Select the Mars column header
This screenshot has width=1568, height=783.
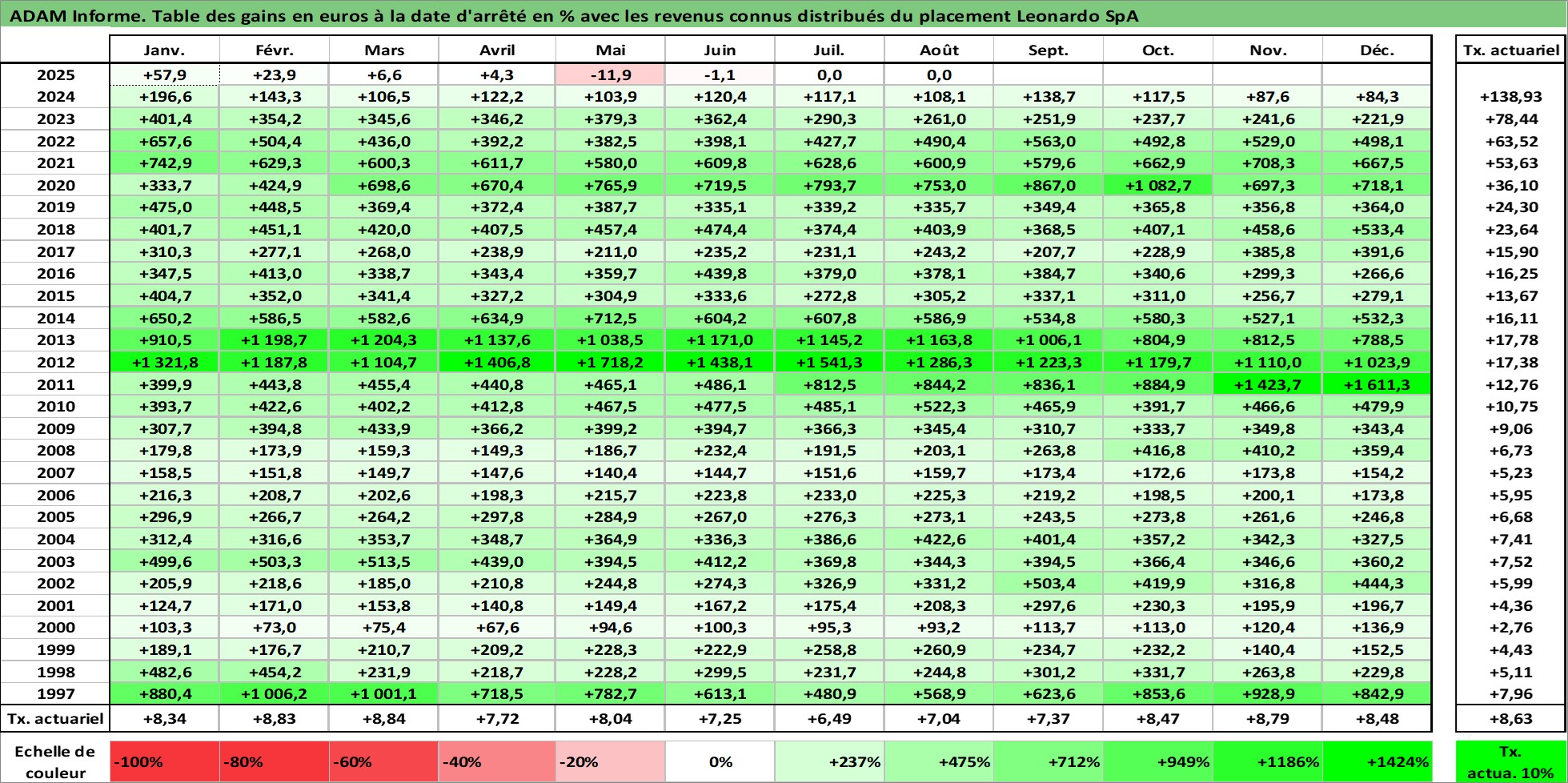[x=384, y=50]
